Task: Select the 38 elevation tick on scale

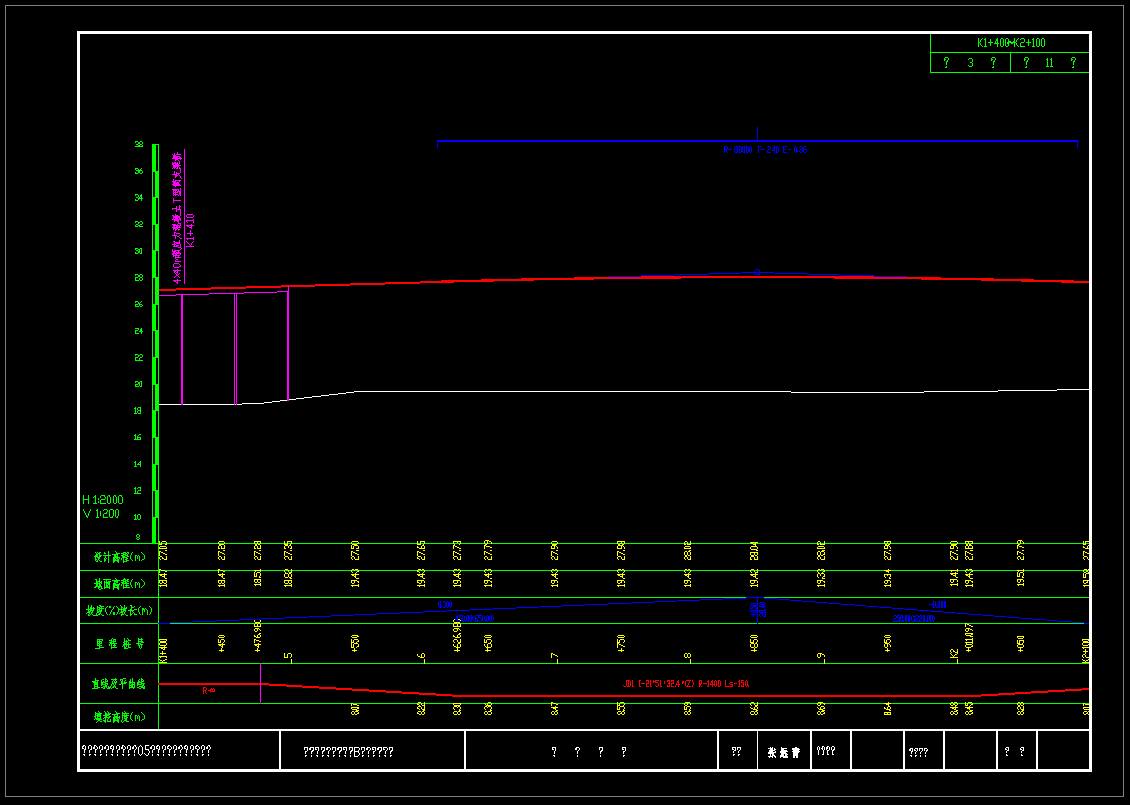Action: point(139,145)
